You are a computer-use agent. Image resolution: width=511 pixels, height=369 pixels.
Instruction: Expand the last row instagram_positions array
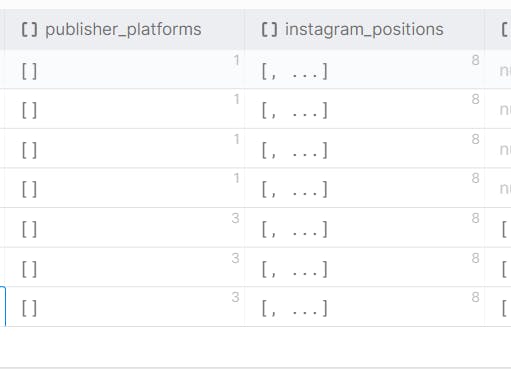pos(364,307)
